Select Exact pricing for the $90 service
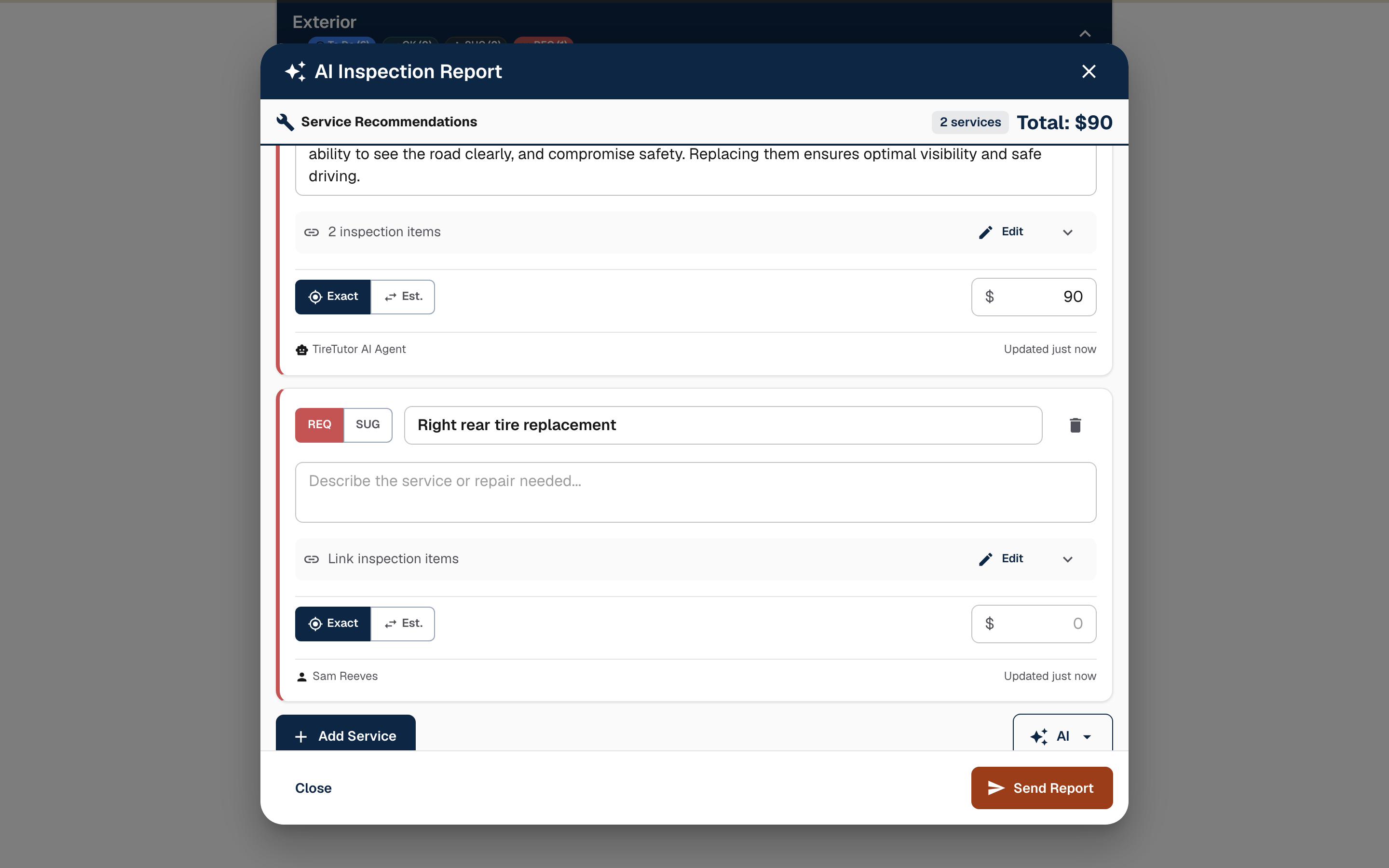1389x868 pixels. click(x=333, y=297)
